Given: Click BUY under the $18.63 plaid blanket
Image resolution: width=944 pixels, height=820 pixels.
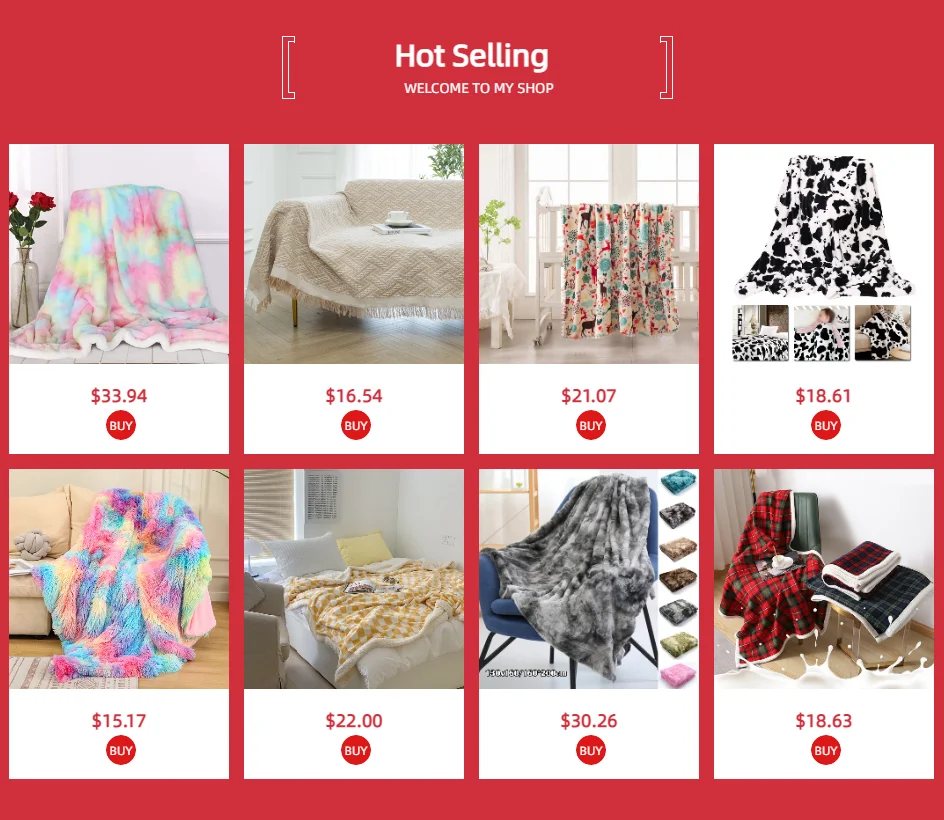Looking at the screenshot, I should 825,751.
